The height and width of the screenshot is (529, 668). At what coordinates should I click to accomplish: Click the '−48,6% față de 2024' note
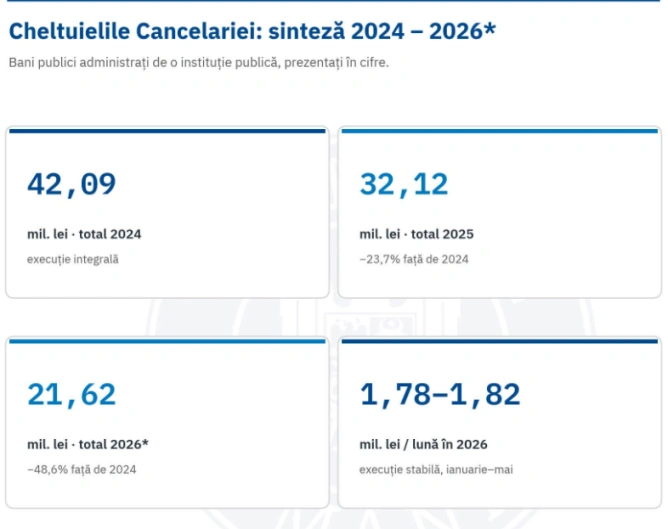(x=81, y=470)
